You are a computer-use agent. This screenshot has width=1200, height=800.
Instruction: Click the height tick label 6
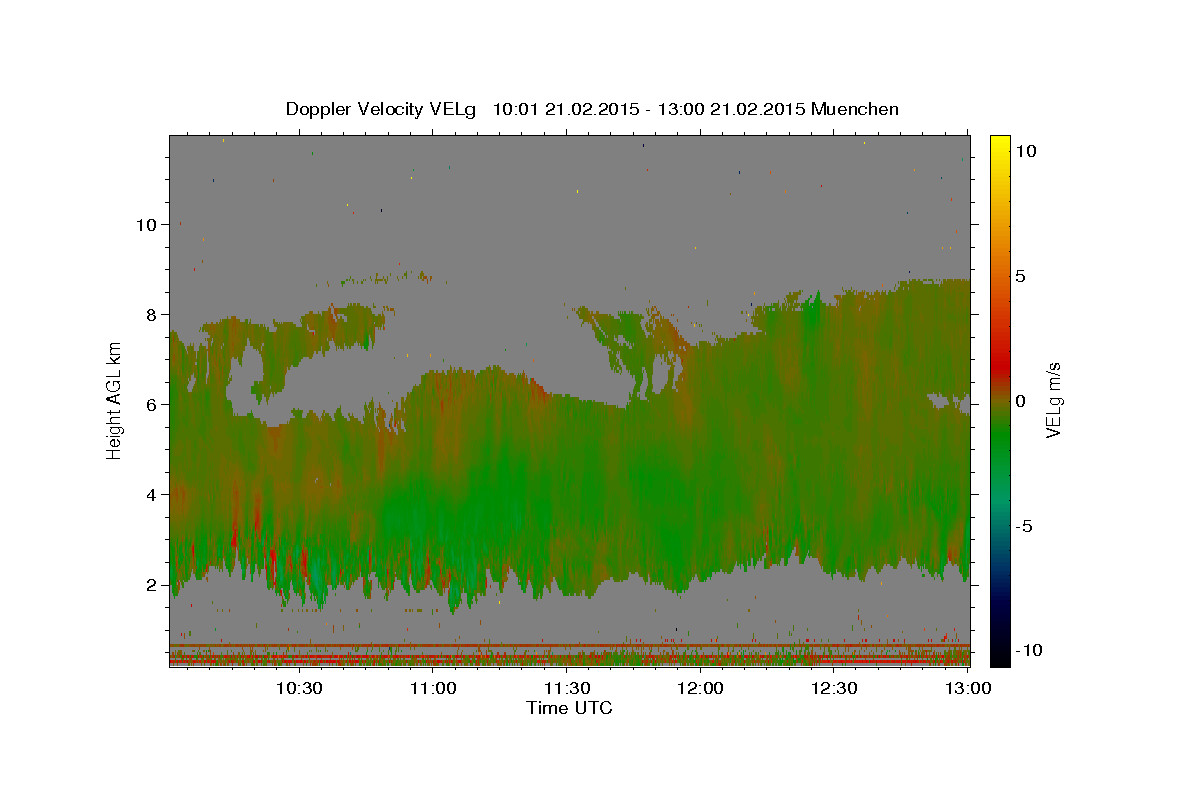coord(152,404)
